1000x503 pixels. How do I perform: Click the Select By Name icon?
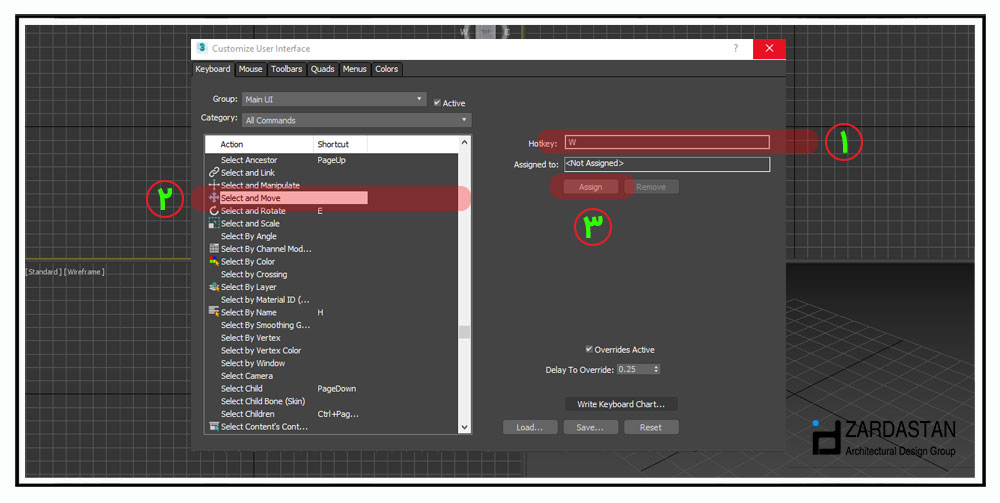point(213,312)
